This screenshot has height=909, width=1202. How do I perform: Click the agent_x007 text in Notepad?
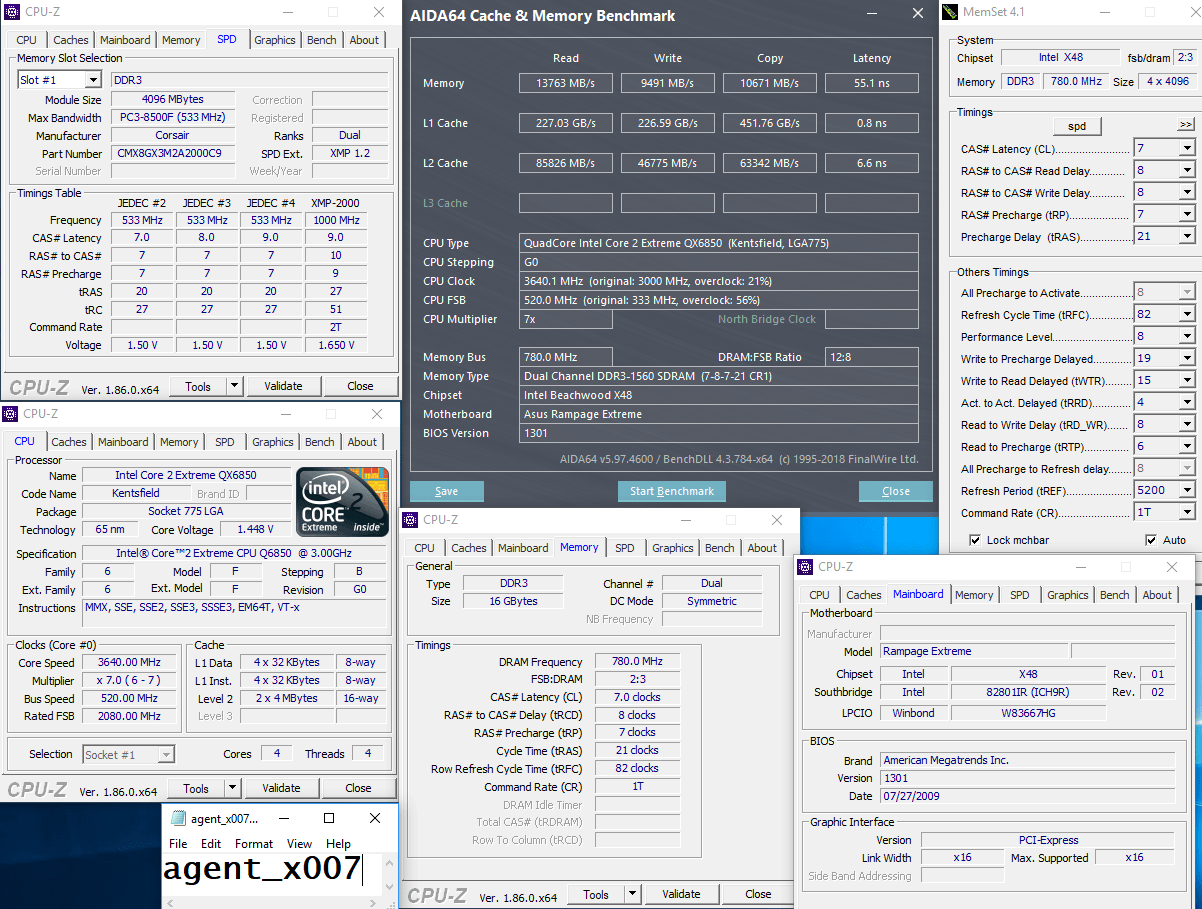coord(262,870)
